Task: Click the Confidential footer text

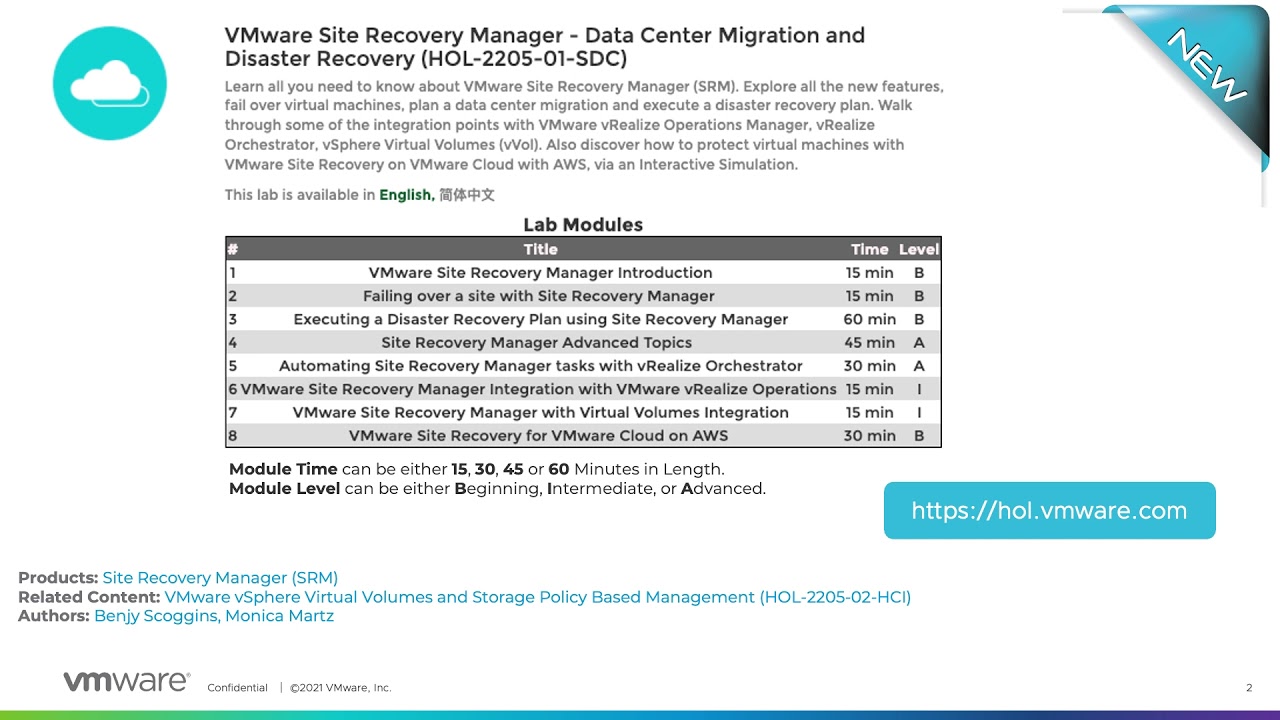Action: click(237, 688)
